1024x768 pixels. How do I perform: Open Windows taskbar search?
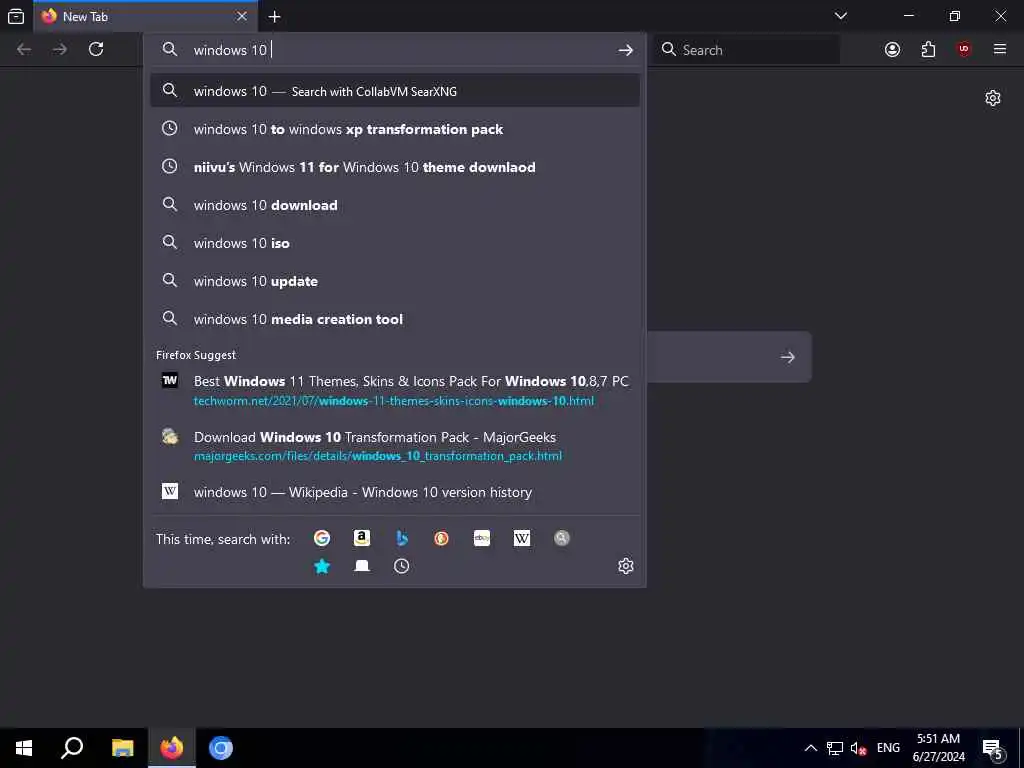tap(72, 748)
